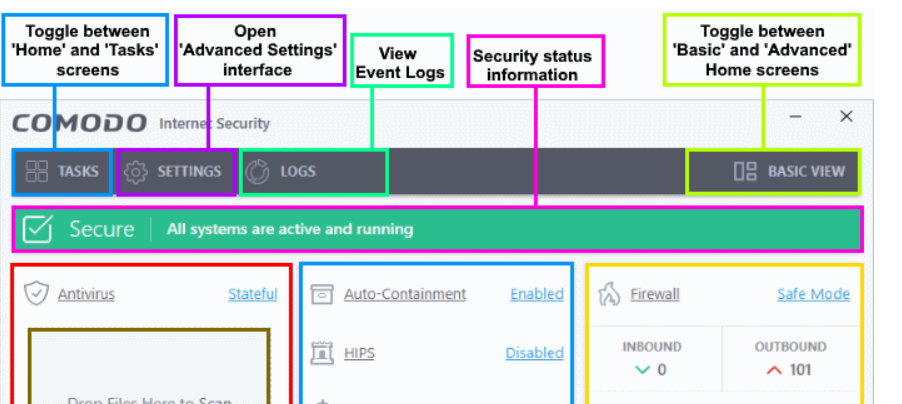Switch layout using the Basic View icon
Image resolution: width=902 pixels, height=404 pixels.
coord(745,171)
